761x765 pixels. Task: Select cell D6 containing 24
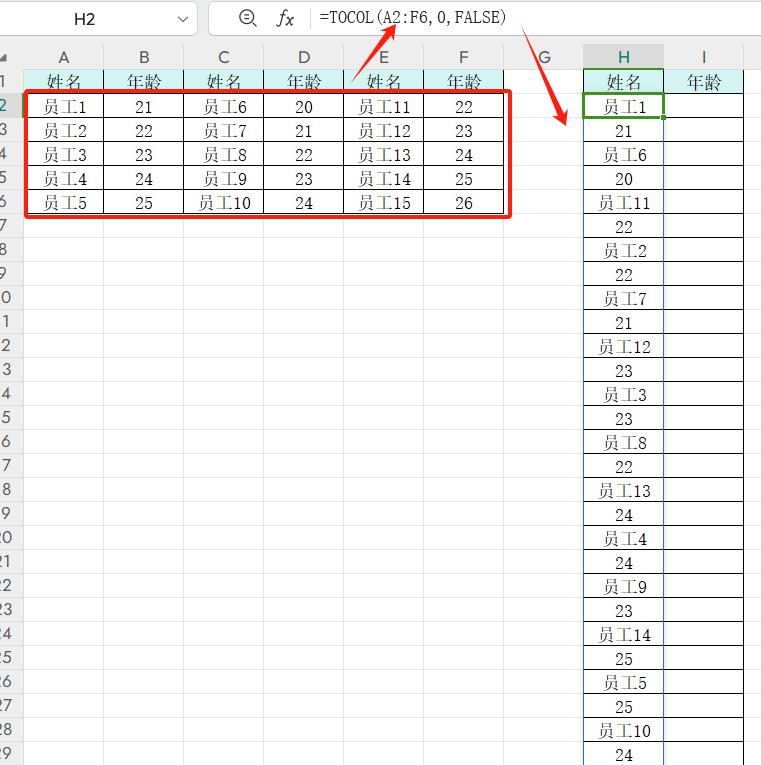coord(303,201)
